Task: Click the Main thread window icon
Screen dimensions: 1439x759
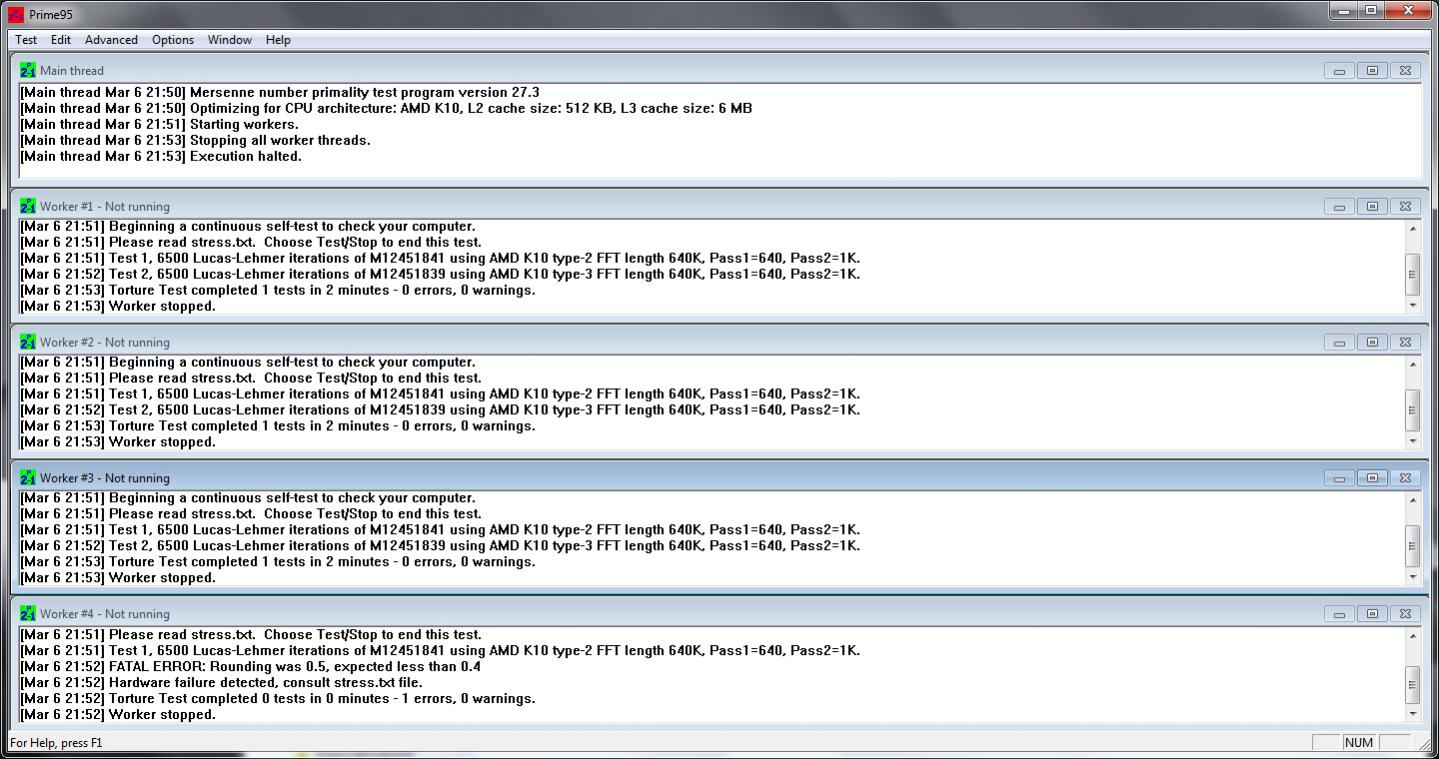Action: point(27,70)
